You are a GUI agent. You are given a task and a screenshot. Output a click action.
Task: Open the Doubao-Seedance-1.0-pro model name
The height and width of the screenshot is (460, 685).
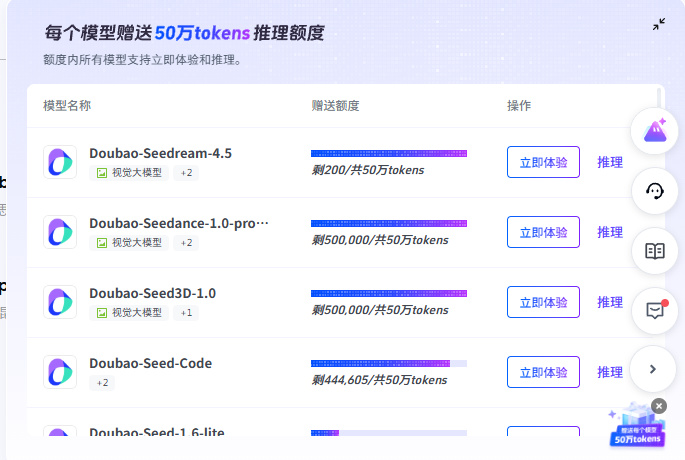pos(178,223)
